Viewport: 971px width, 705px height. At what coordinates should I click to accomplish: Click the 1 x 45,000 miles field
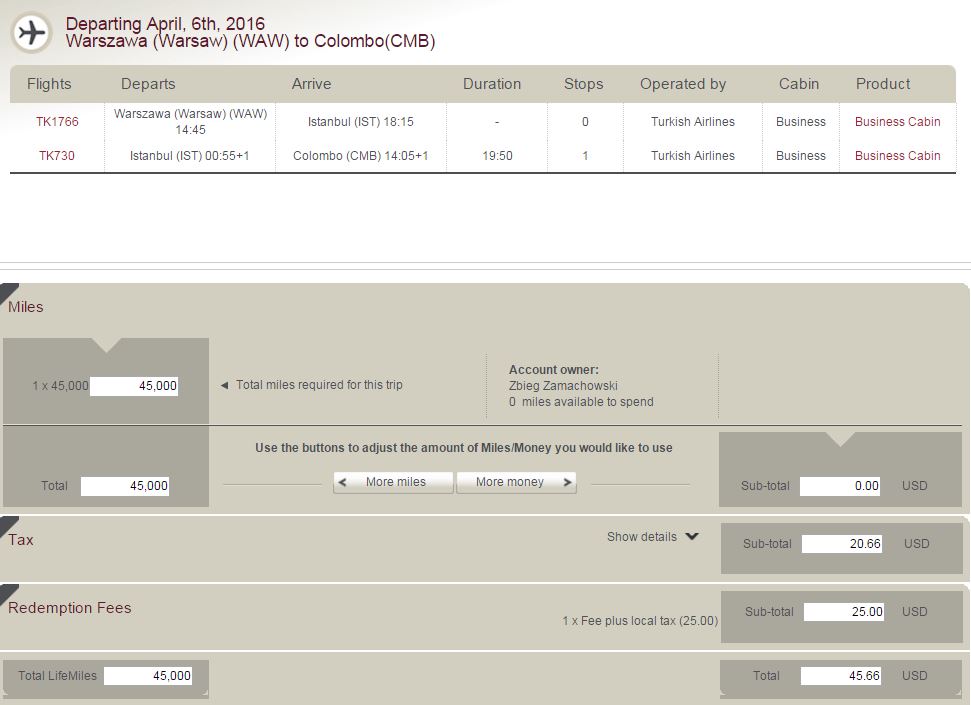tap(134, 386)
